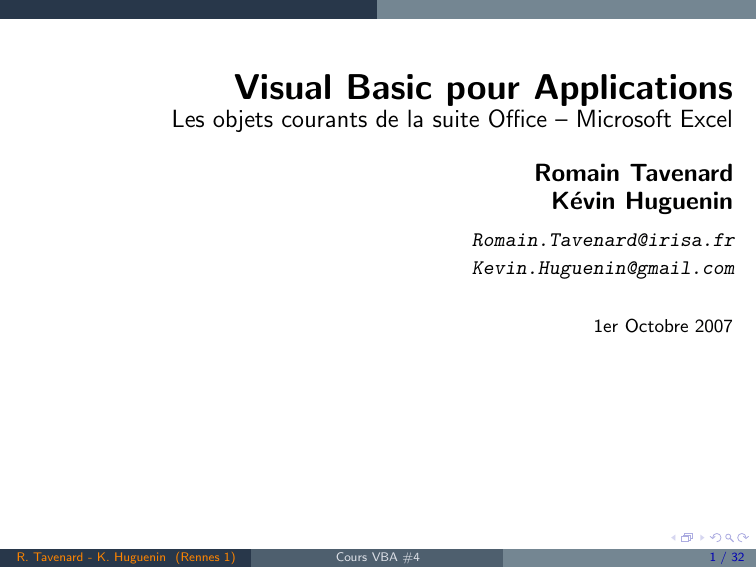Click footer authors R. Tavenard - K. Huguenin
Image resolution: width=756 pixels, height=567 pixels.
point(91,557)
